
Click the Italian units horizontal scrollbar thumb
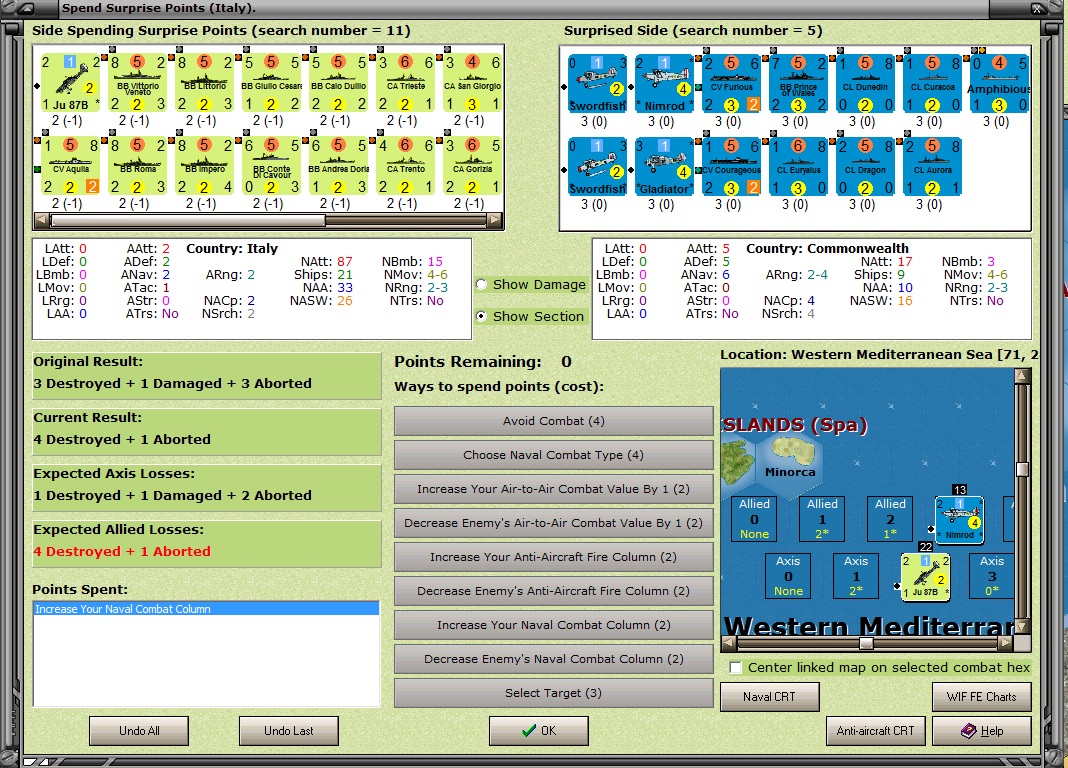187,220
